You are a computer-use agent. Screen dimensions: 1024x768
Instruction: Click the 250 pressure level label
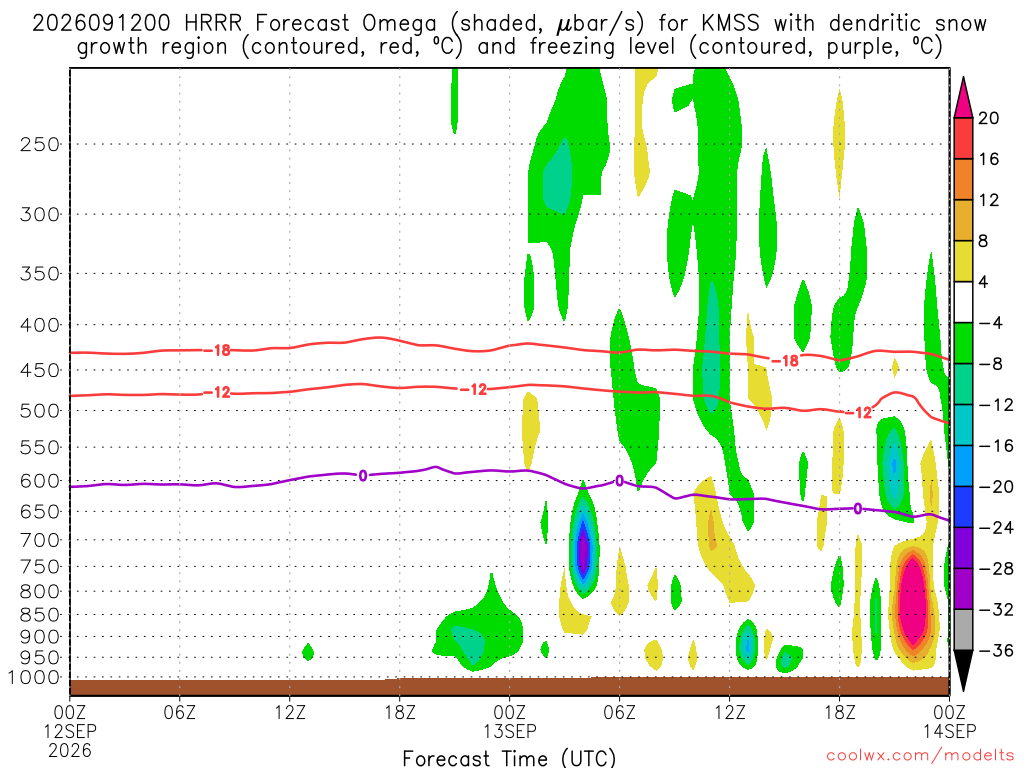pos(40,144)
